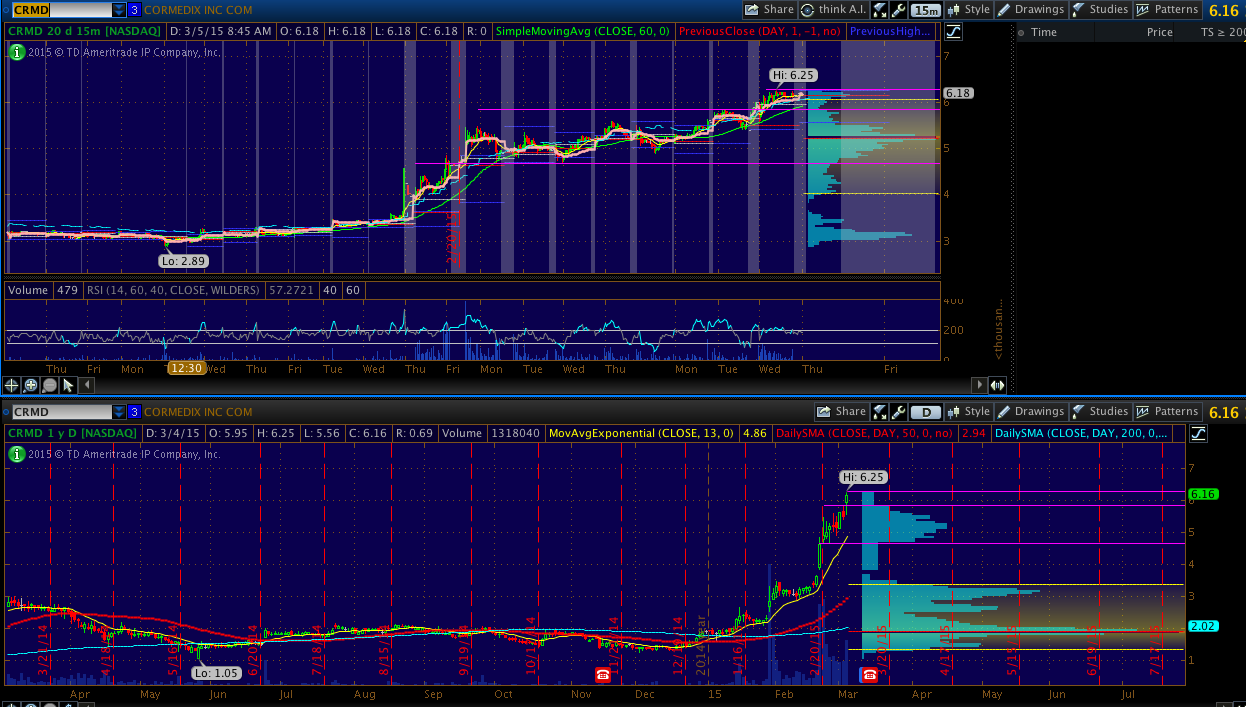Open the symbol dropdown in the upper chart
The image size is (1246, 707).
pyautogui.click(x=119, y=10)
